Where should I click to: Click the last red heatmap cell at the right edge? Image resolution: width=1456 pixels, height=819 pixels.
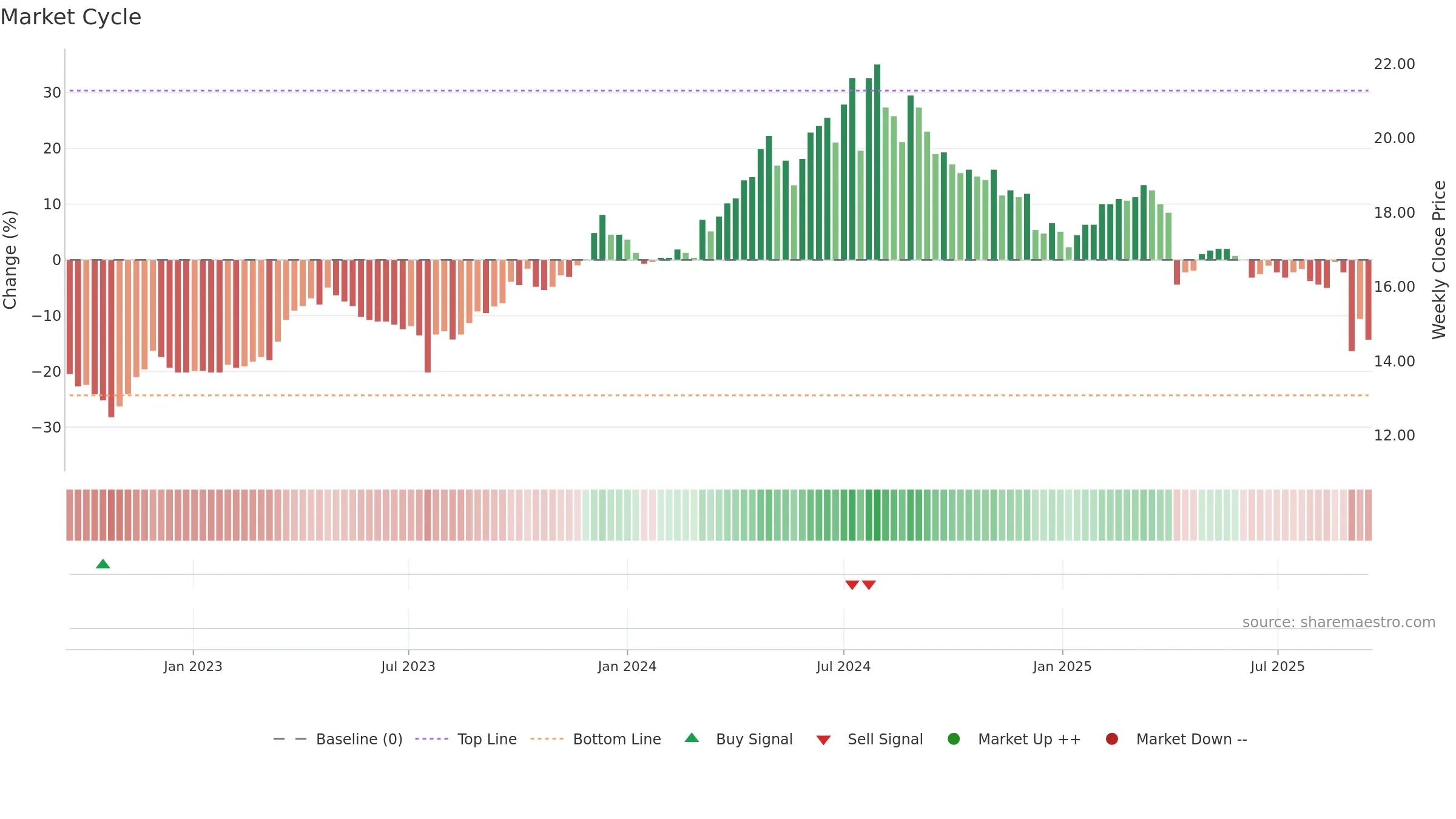[x=1368, y=515]
